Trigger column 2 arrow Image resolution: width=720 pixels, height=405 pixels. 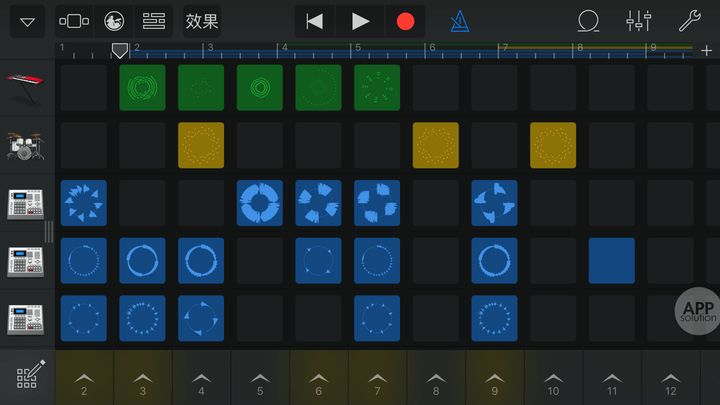pos(84,378)
